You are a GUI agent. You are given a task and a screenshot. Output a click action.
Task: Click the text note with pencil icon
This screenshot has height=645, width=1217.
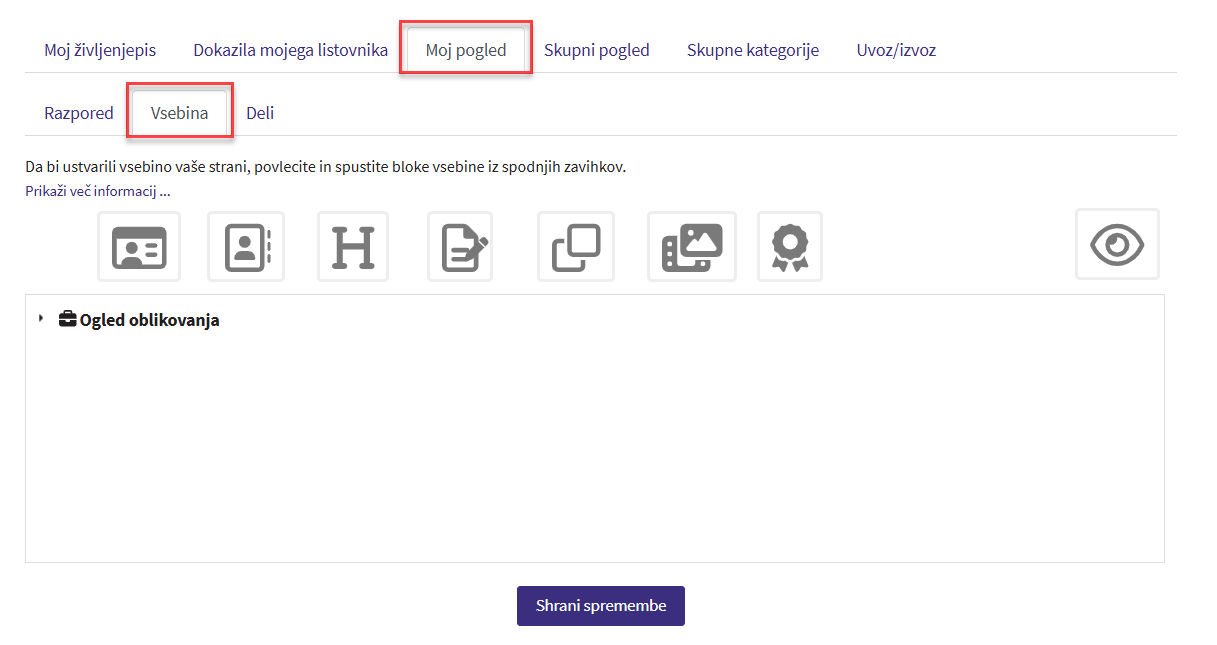point(460,247)
